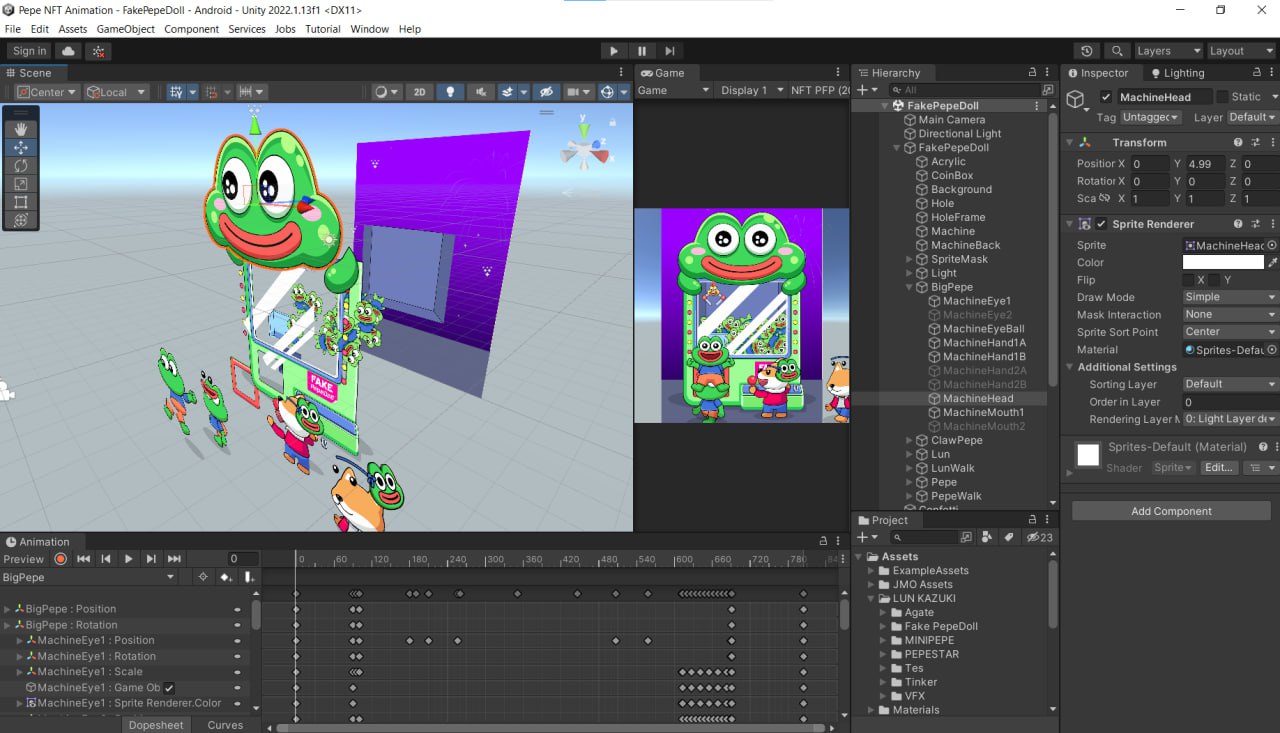
Task: Enable the Static checkbox
Action: tap(1222, 97)
